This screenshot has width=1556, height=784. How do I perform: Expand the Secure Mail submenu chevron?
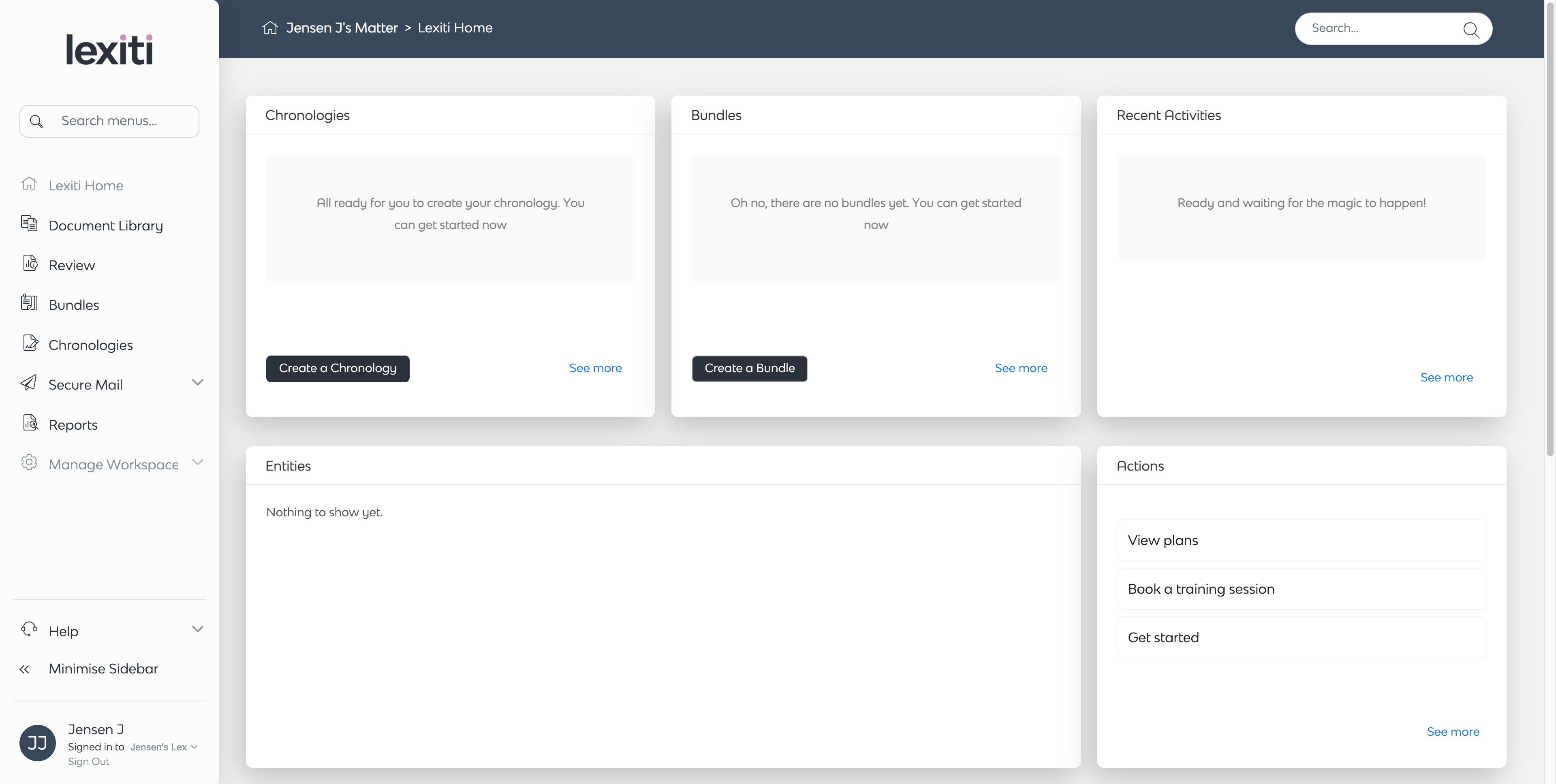pyautogui.click(x=197, y=383)
